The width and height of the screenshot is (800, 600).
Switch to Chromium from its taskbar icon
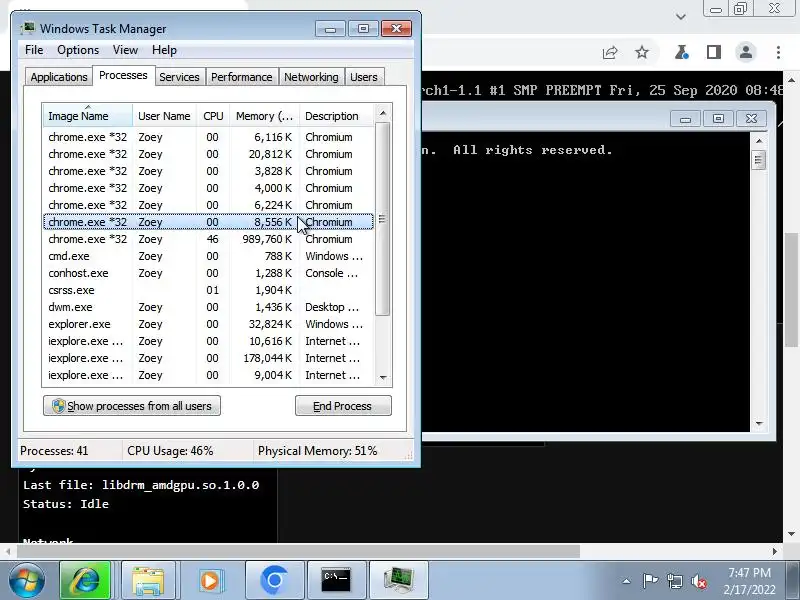274,580
